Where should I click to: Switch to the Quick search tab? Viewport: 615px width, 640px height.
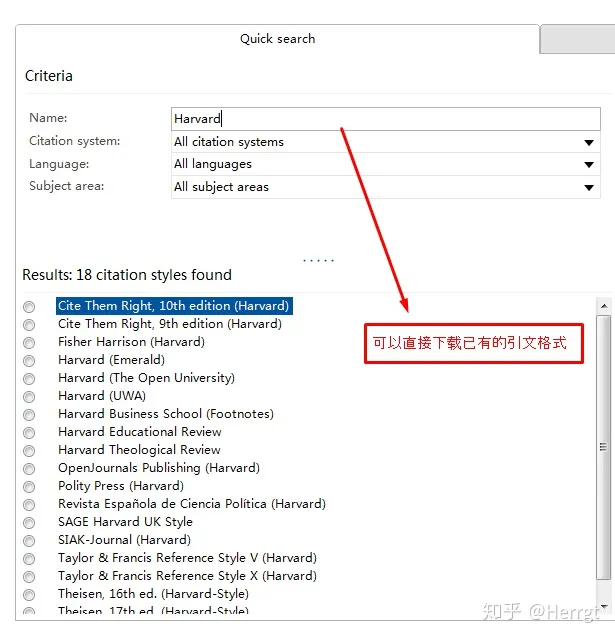278,39
